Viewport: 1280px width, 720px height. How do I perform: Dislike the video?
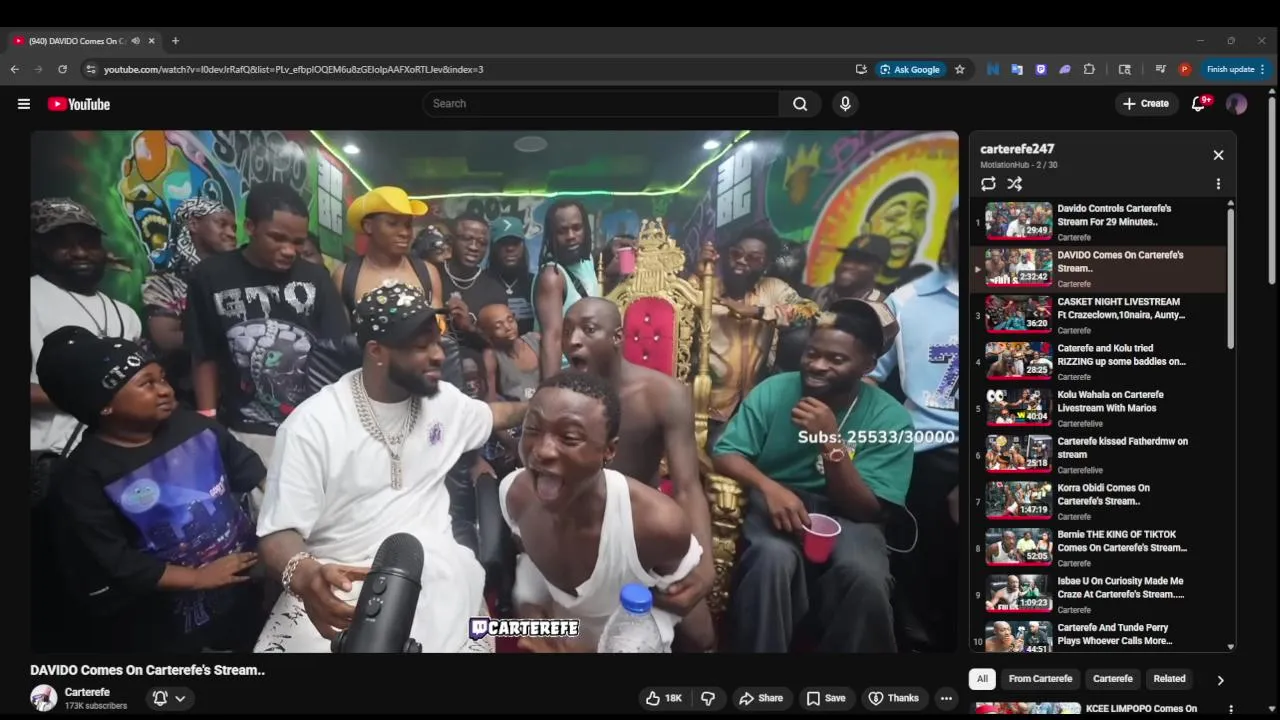[708, 698]
